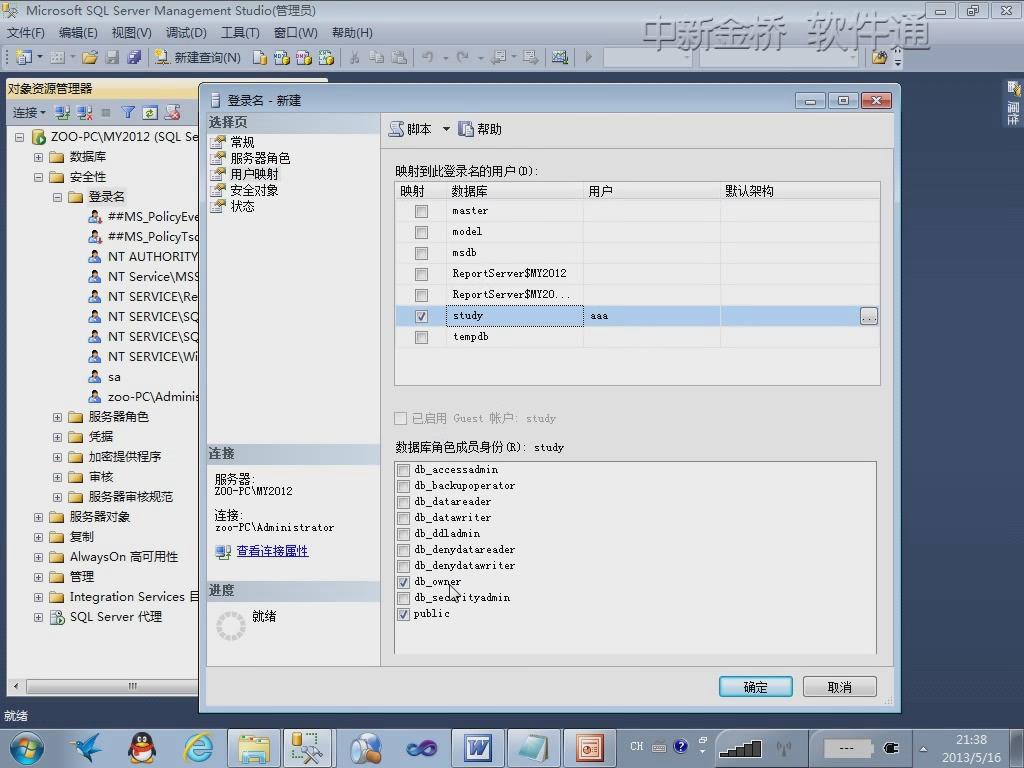Open the General page (常规)
This screenshot has height=768, width=1024.
click(242, 142)
